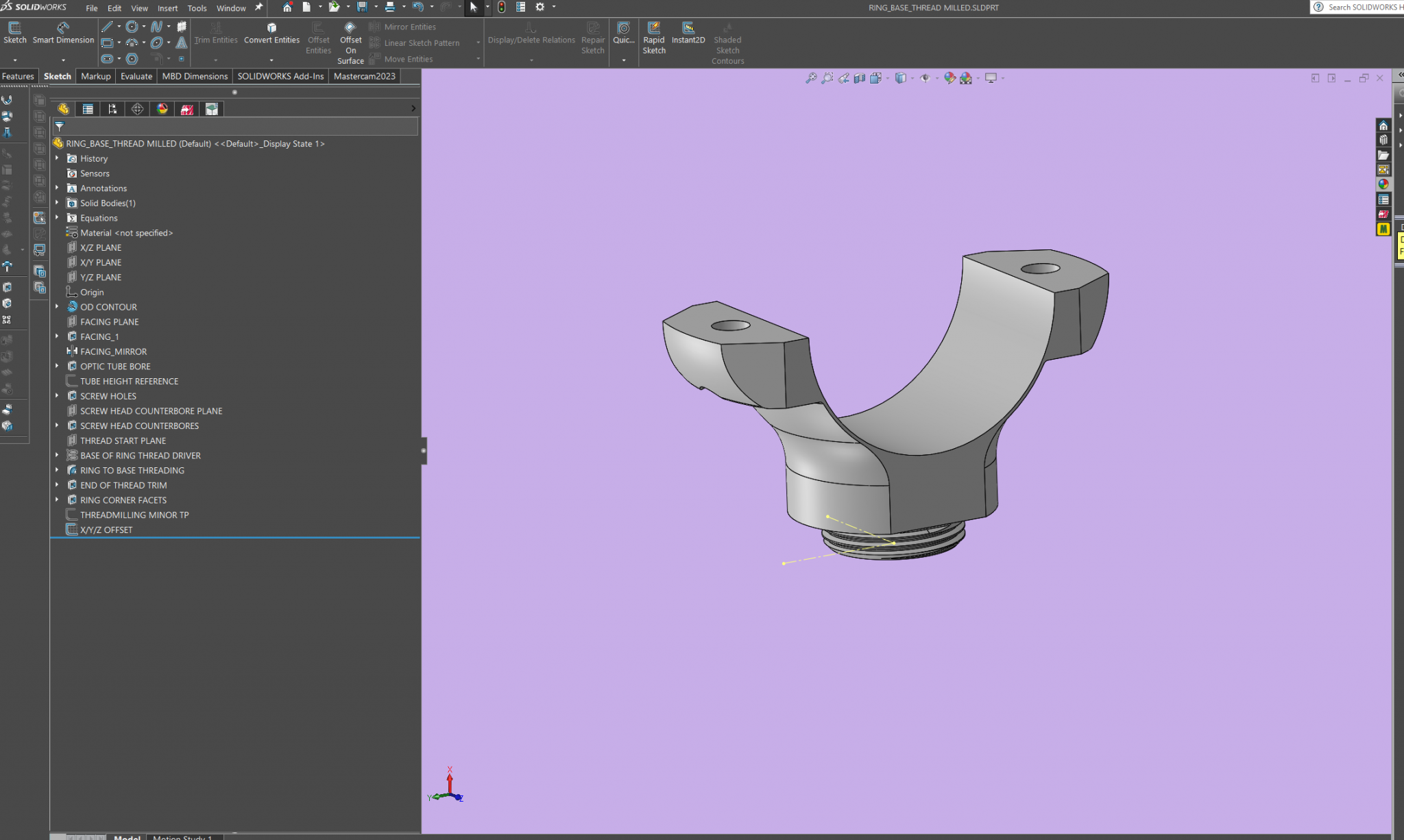Expand the Solid Bodies(1) folder
Viewport: 1404px width, 840px height.
point(57,203)
